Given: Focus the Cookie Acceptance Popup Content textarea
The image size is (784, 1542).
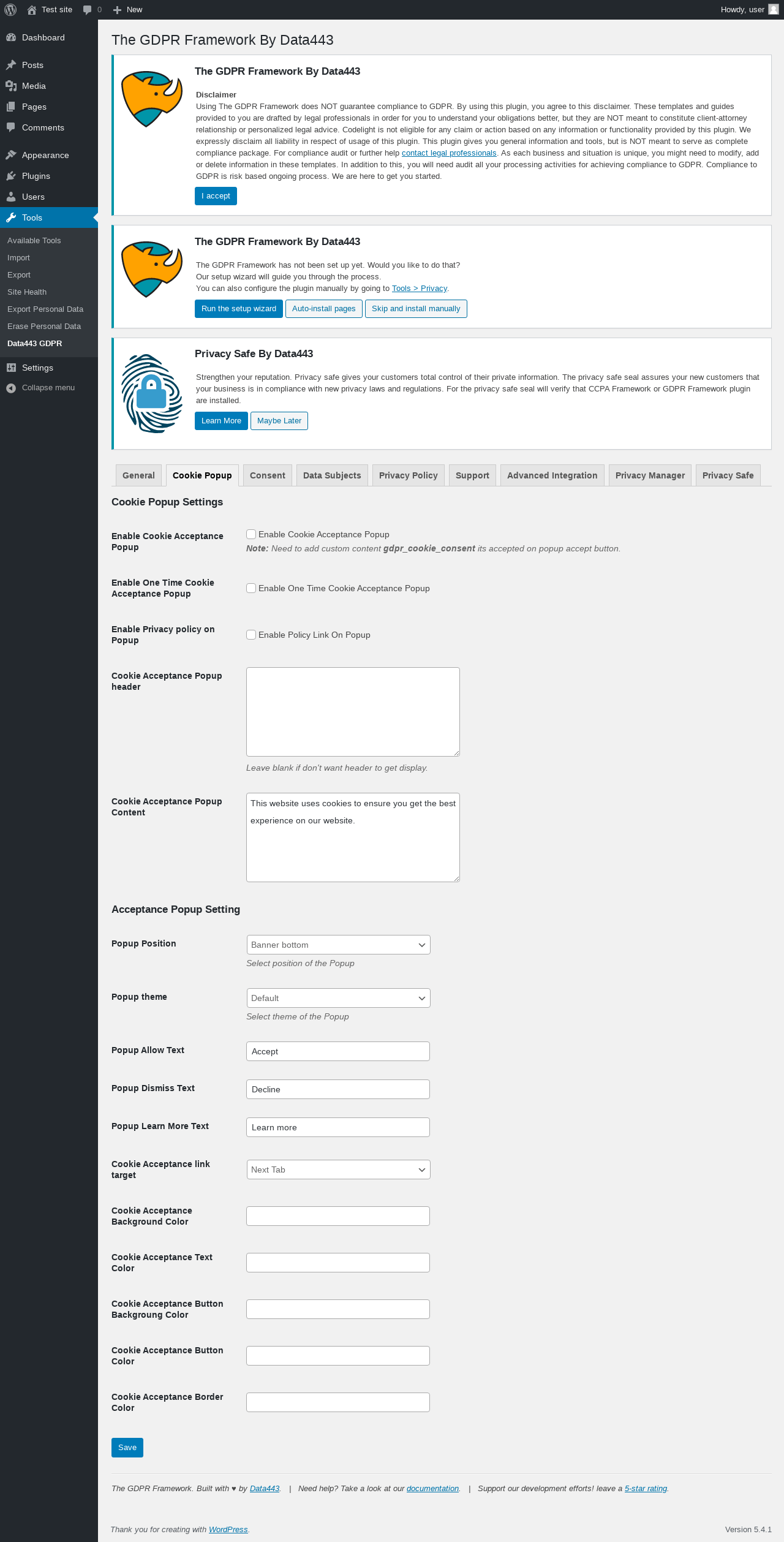Looking at the screenshot, I should point(353,837).
